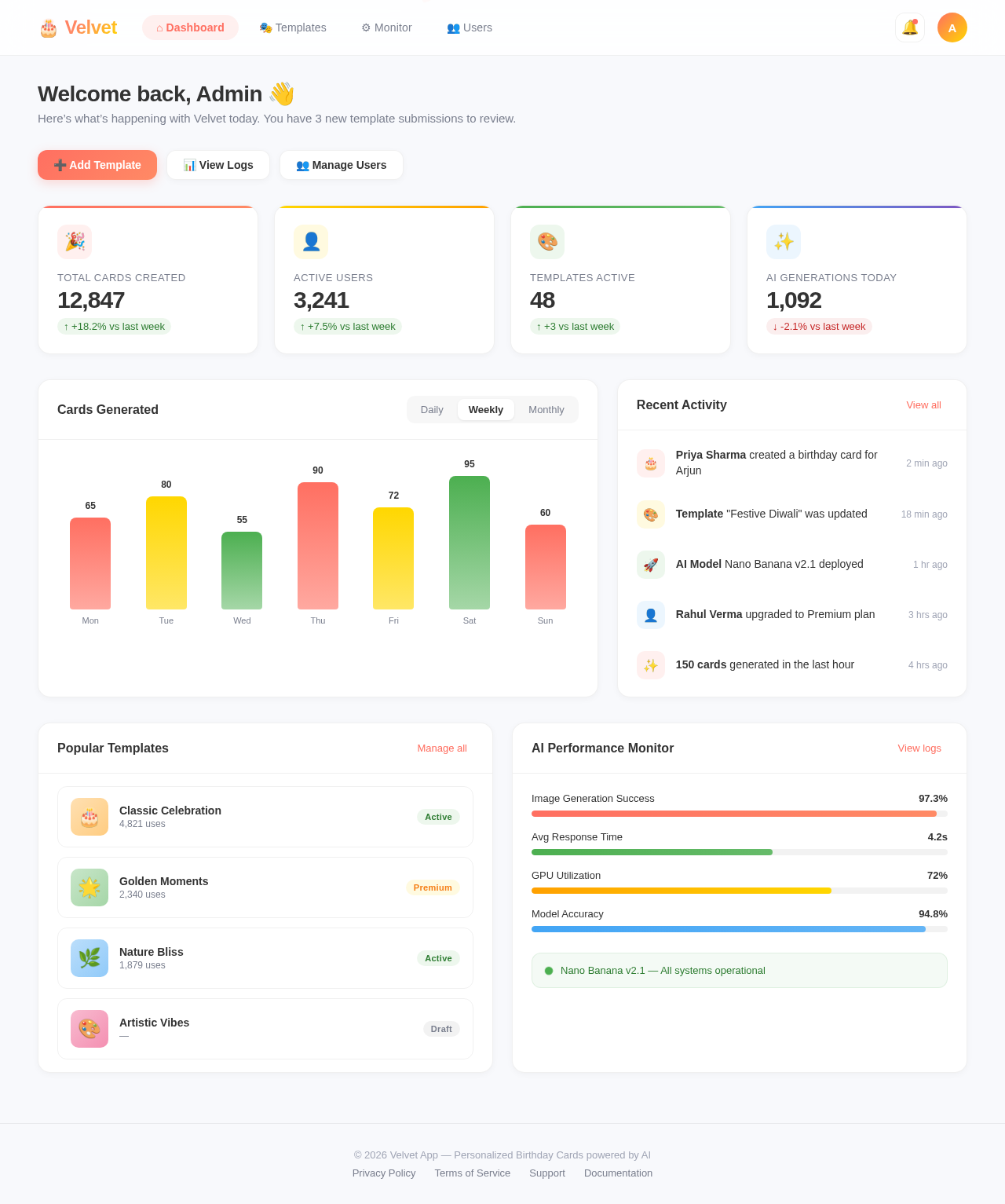Image resolution: width=1005 pixels, height=1204 pixels.
Task: Navigate to the Users section
Action: point(470,27)
